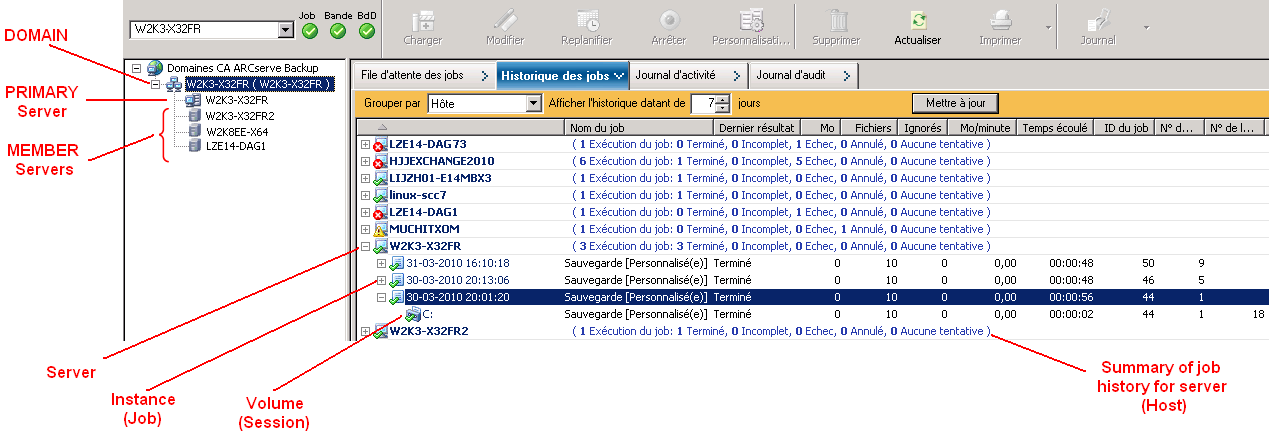Click the Mettre à jour button

coord(955,103)
